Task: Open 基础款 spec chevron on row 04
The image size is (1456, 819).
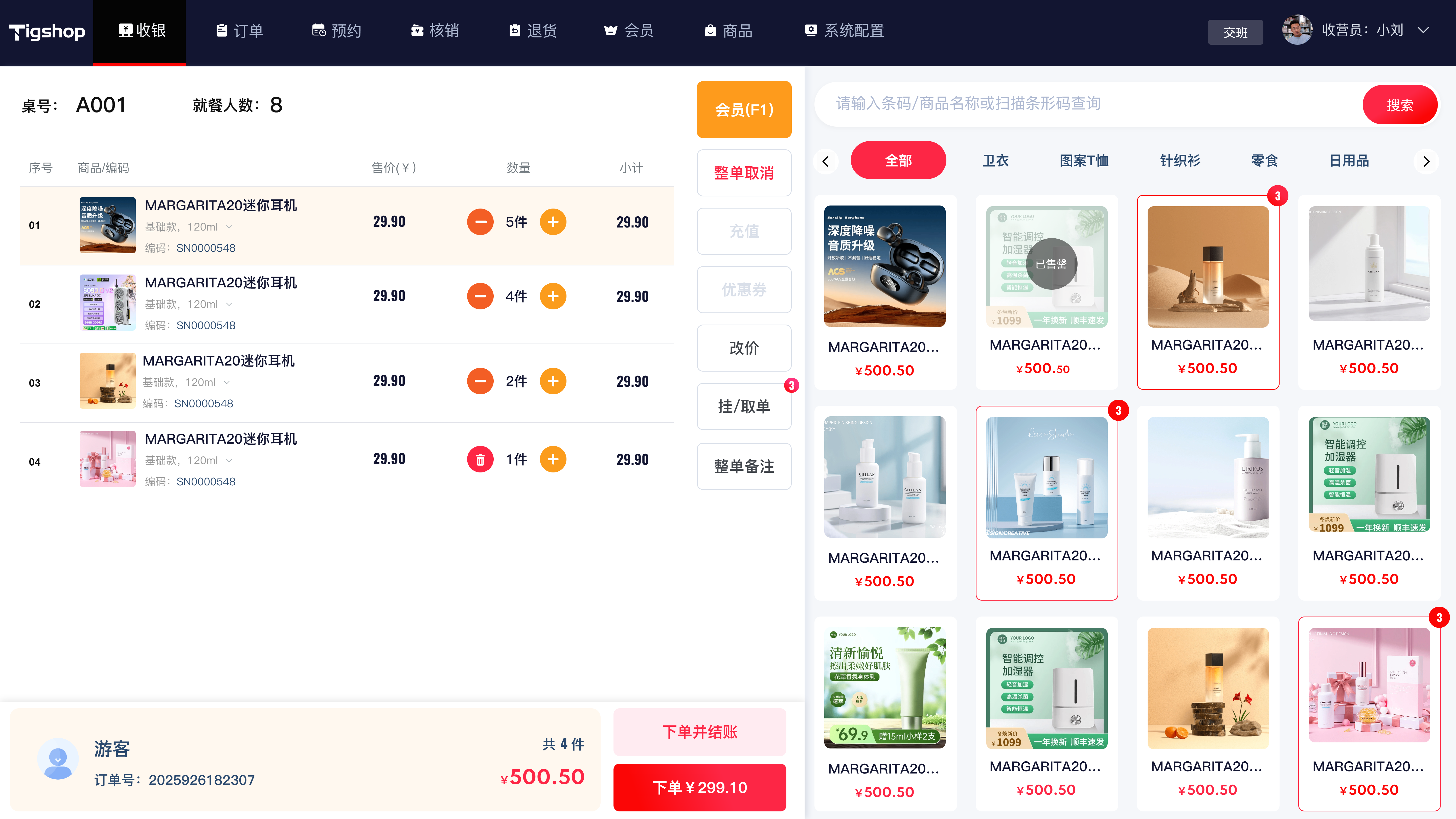Action: click(x=229, y=461)
